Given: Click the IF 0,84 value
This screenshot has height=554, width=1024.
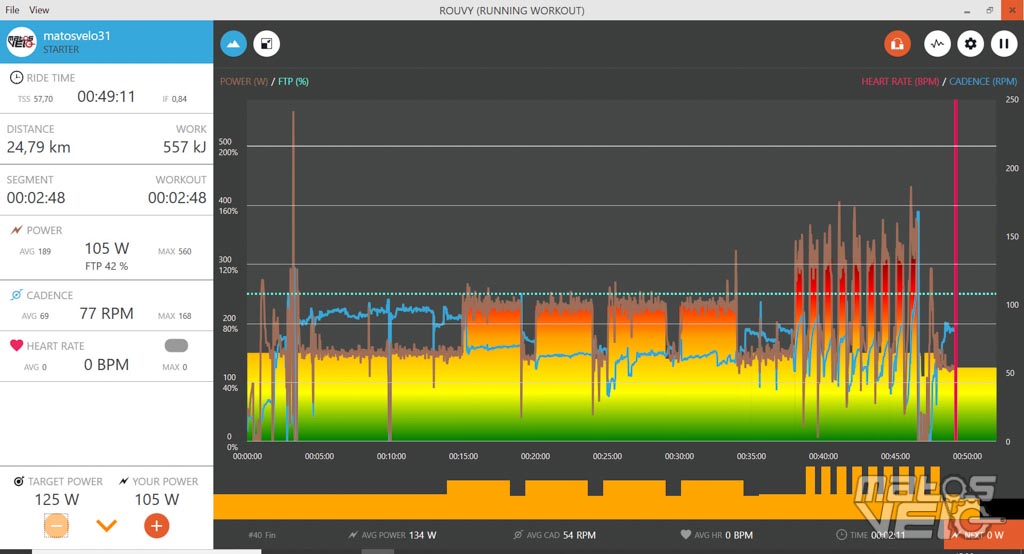Looking at the screenshot, I should pyautogui.click(x=174, y=99).
